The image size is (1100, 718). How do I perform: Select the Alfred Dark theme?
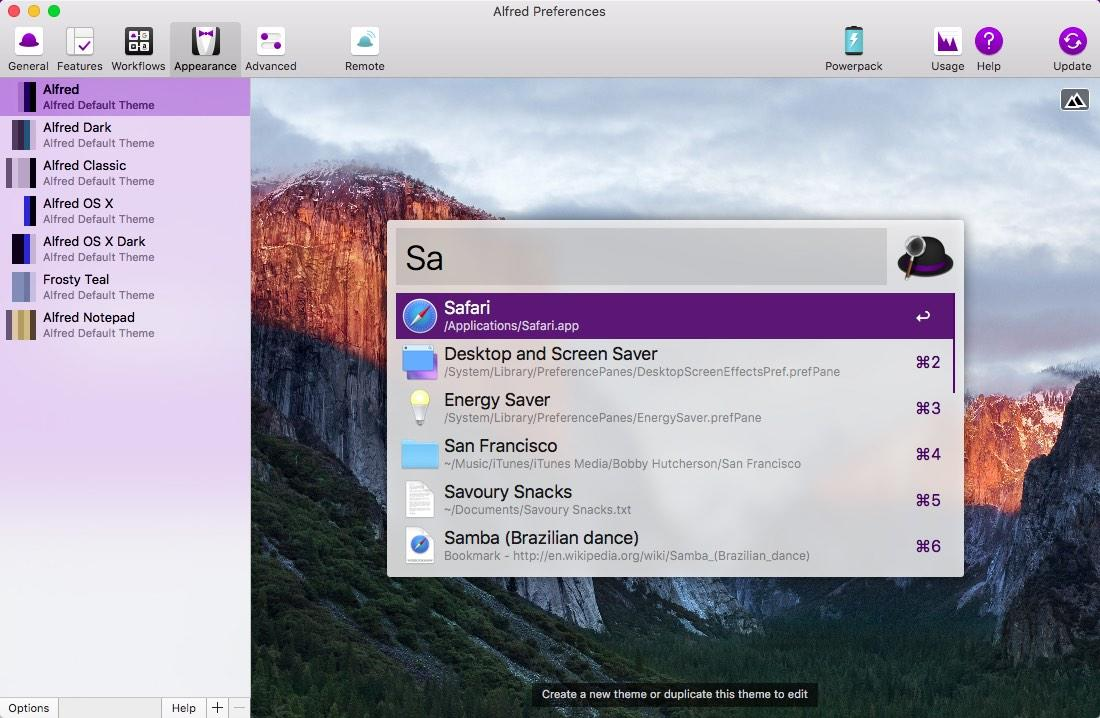click(125, 135)
